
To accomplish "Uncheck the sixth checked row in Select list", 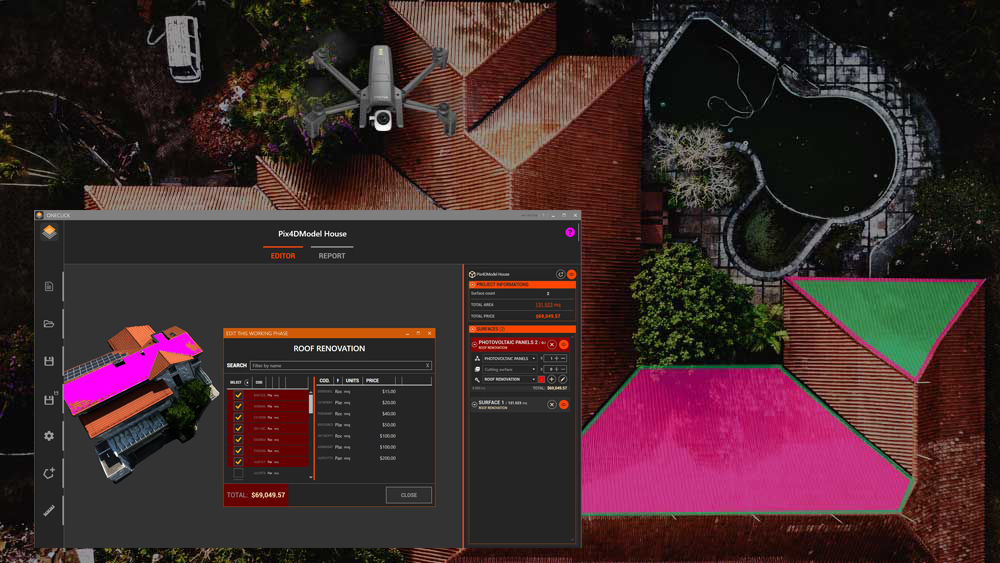I will (238, 451).
